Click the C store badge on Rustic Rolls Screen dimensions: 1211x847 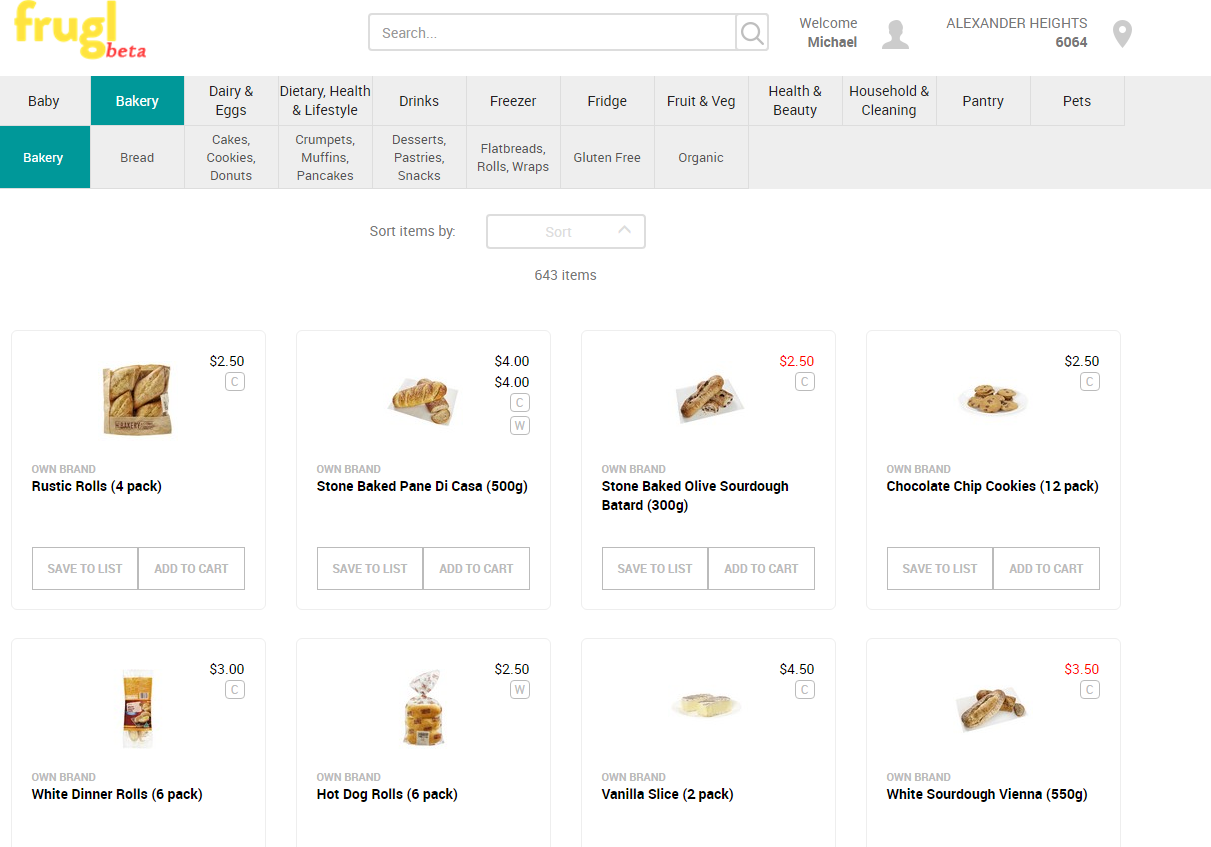click(x=235, y=382)
